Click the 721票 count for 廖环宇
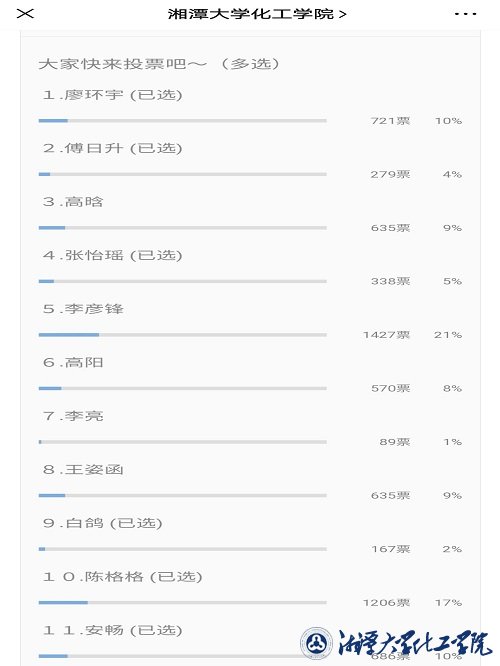 click(390, 121)
